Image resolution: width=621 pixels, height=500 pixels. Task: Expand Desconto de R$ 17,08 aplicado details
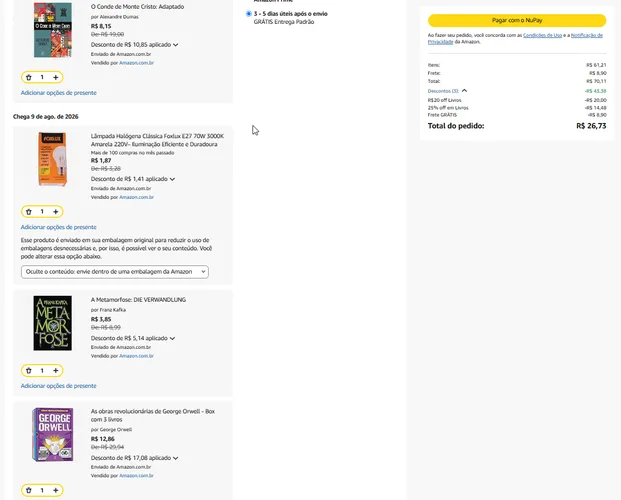click(134, 458)
